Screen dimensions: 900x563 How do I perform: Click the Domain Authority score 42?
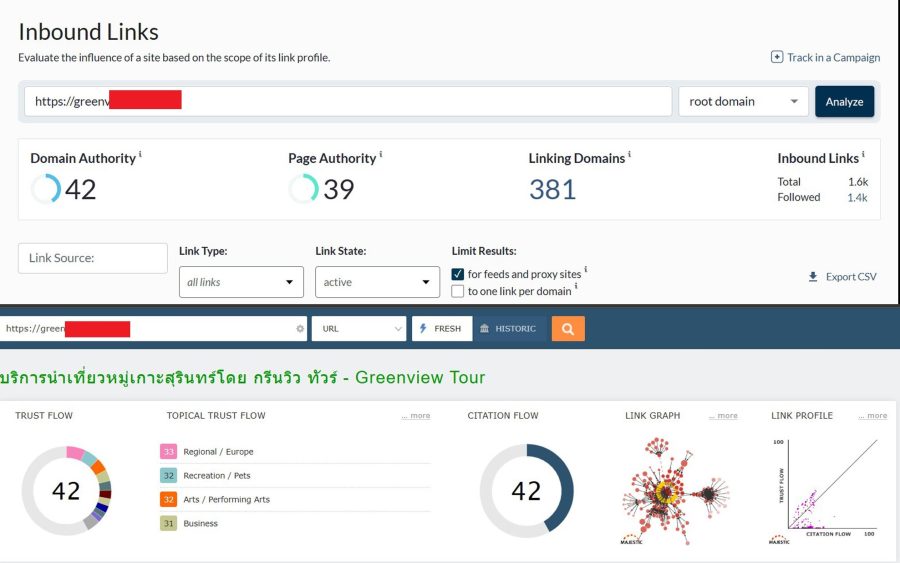(80, 189)
